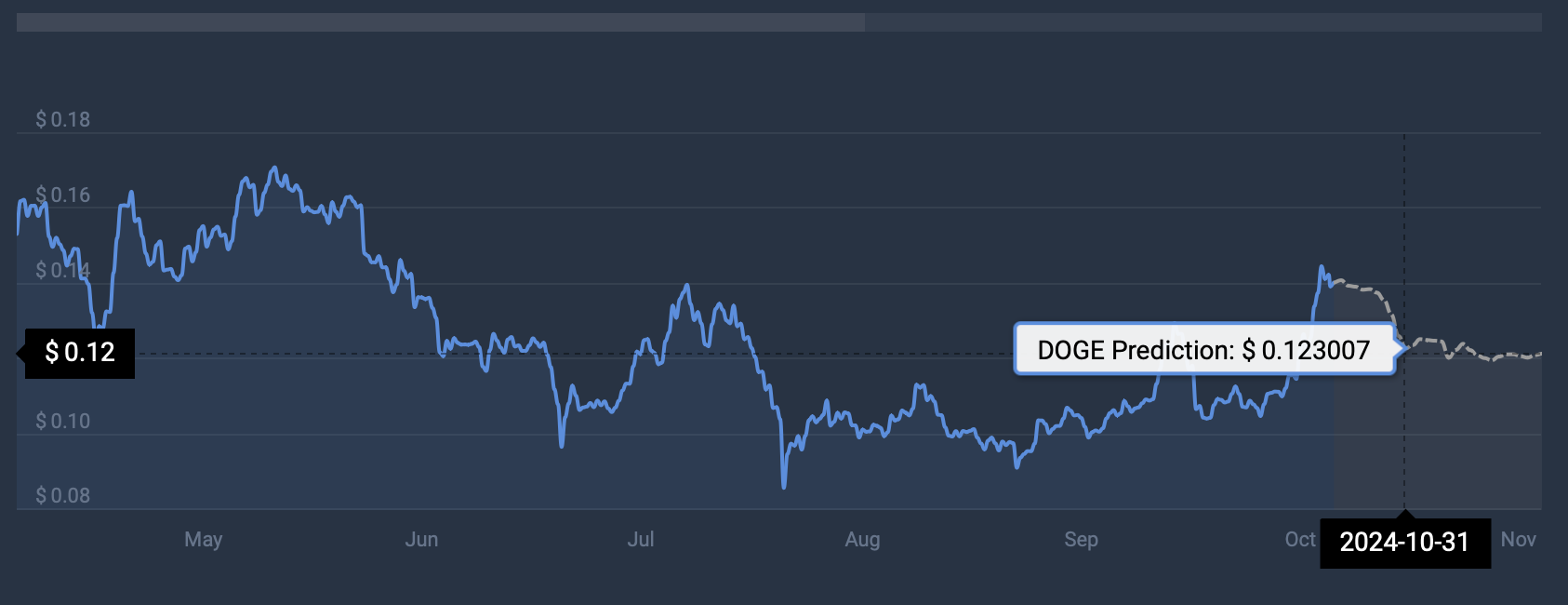1568x605 pixels.
Task: Click the Oct label on the time axis
Action: pos(1300,540)
